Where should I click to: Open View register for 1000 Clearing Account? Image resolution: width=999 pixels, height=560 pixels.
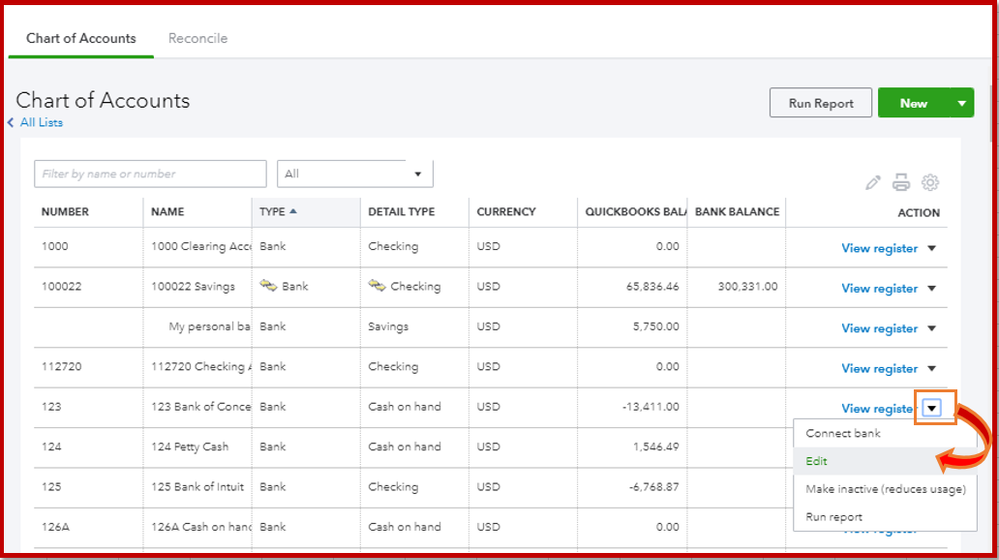click(x=879, y=248)
